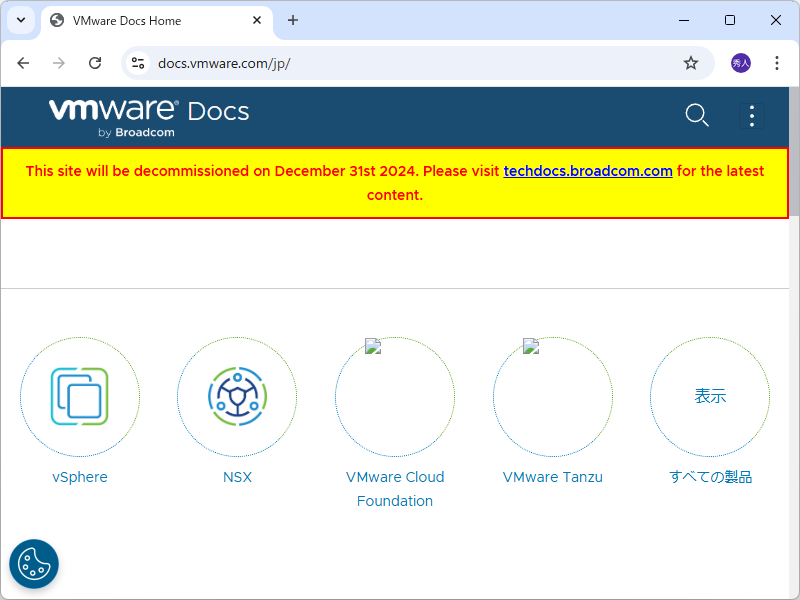Click the VMware Cloud Foundation broken image icon
The image size is (800, 600).
point(372,346)
